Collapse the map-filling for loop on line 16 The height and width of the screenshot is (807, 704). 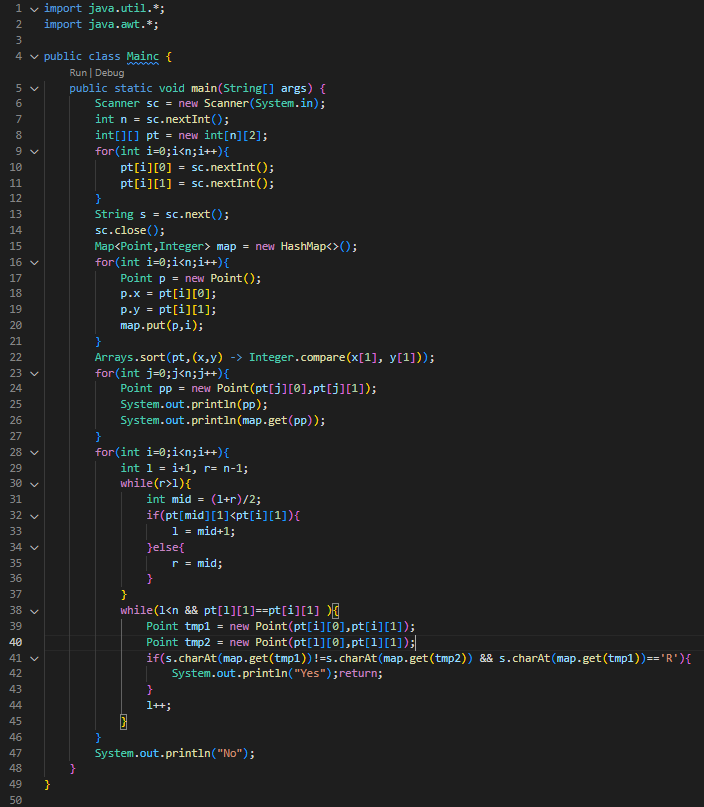(x=34, y=263)
